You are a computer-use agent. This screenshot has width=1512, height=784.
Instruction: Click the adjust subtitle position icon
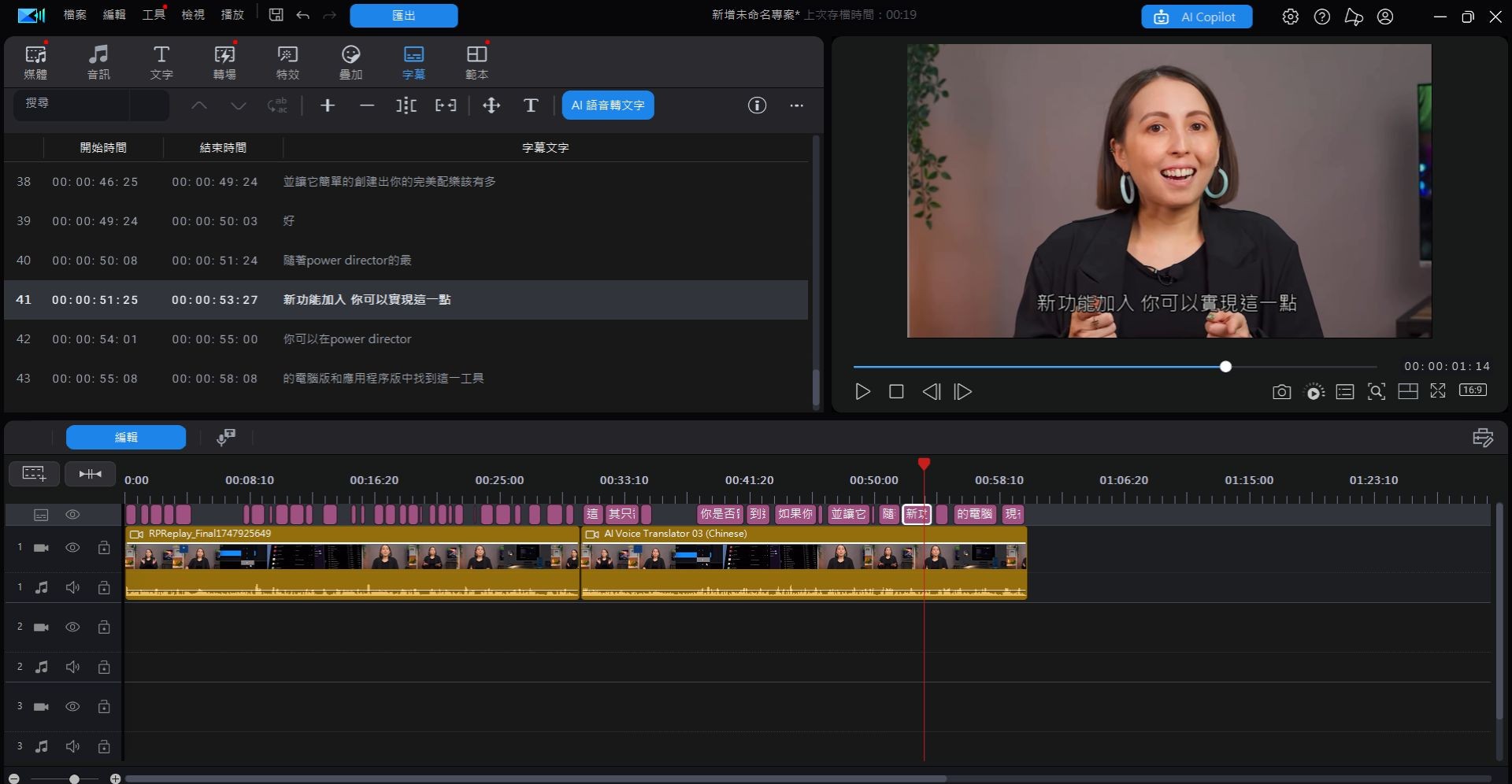[x=491, y=105]
